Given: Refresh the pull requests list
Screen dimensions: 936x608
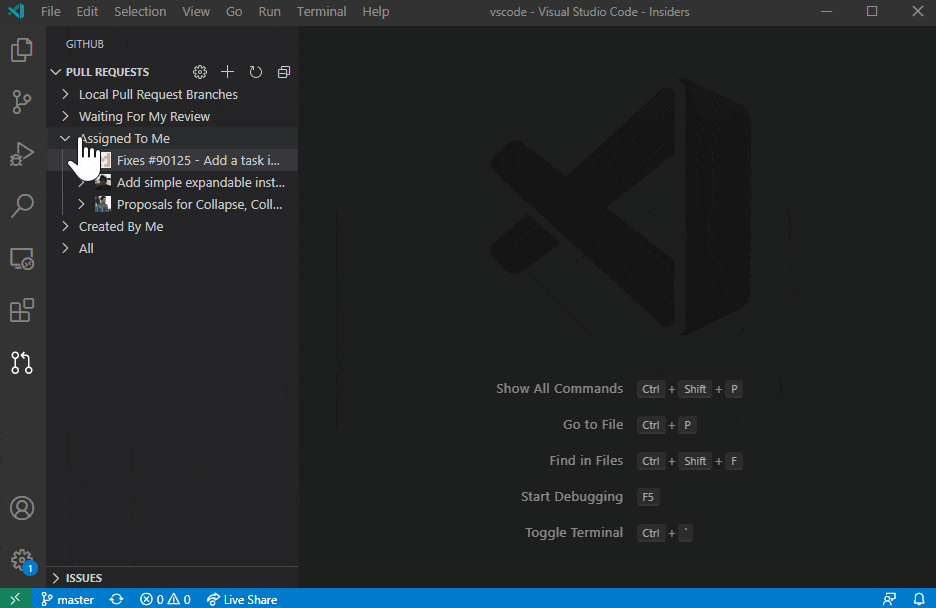Looking at the screenshot, I should tap(255, 72).
